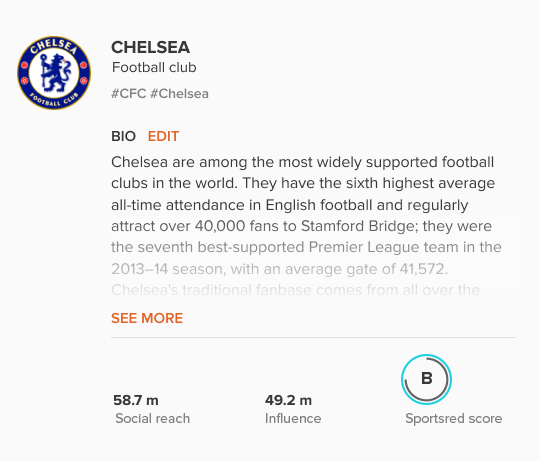
Task: Expand the bio with SEE MORE
Action: [x=147, y=318]
